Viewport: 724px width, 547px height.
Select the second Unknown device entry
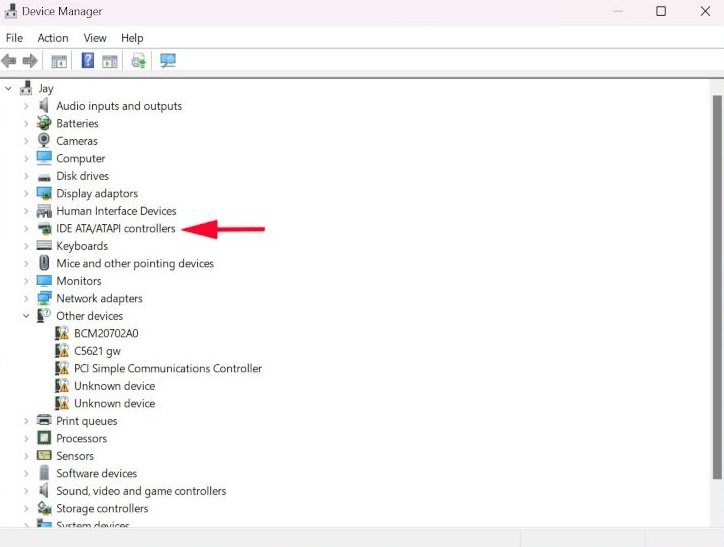pyautogui.click(x=115, y=403)
